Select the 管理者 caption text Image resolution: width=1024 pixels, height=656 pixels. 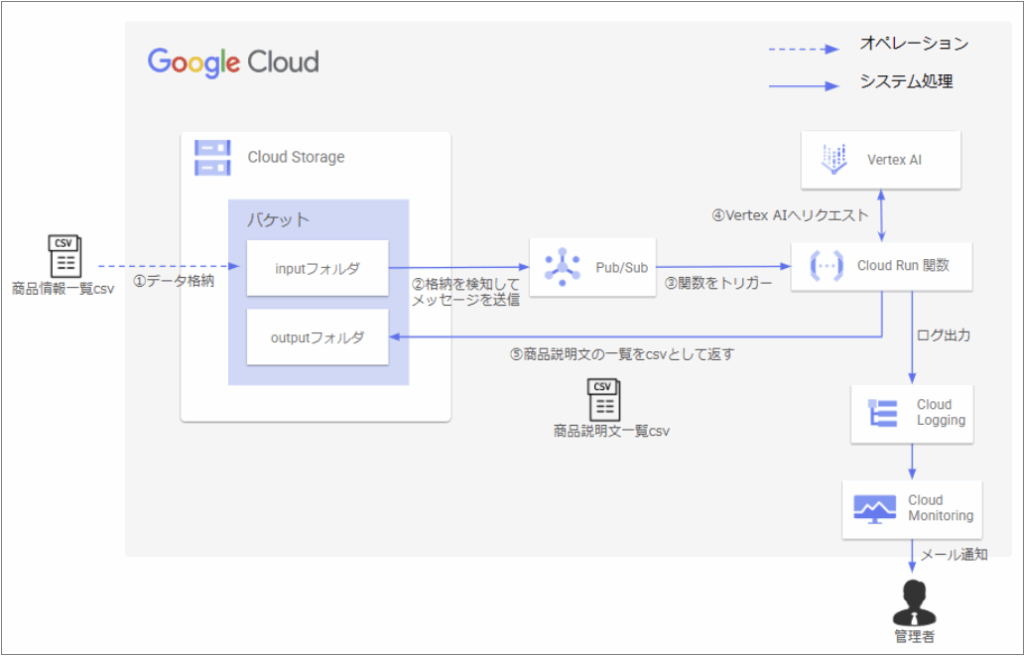[914, 637]
